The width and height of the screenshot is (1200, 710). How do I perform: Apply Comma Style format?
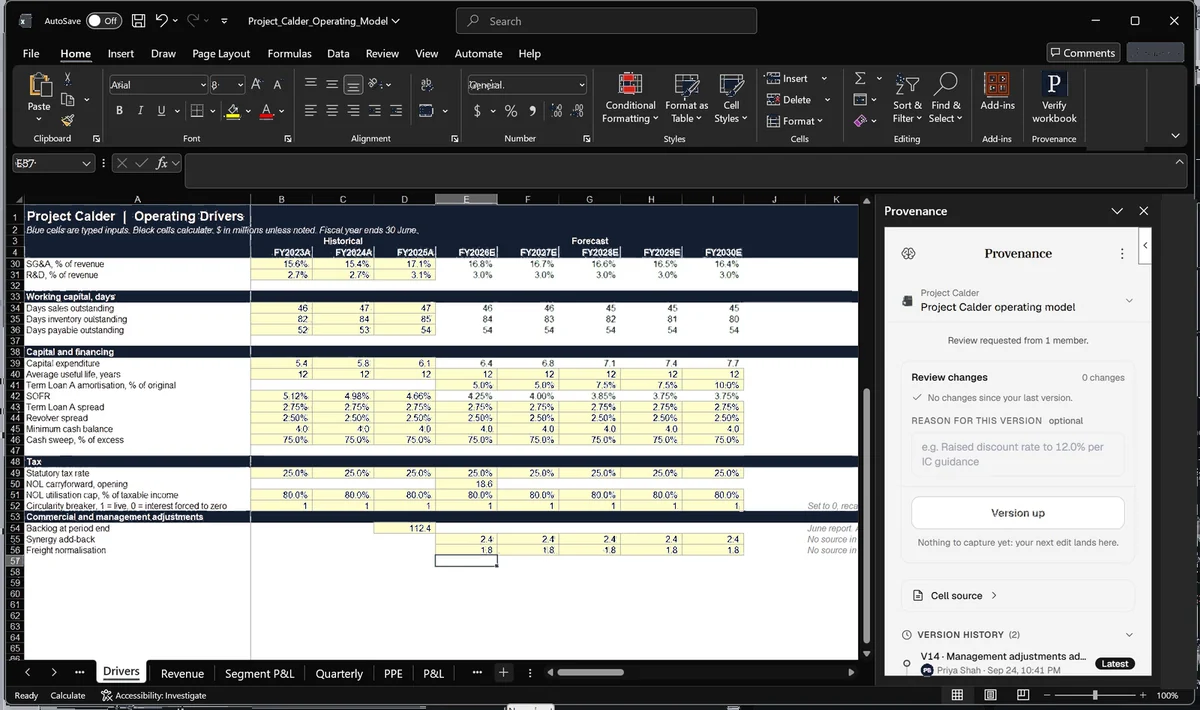532,111
